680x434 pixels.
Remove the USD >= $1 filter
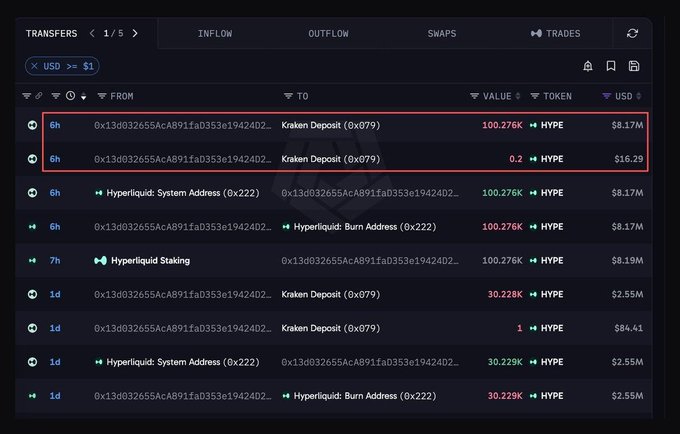pos(35,66)
